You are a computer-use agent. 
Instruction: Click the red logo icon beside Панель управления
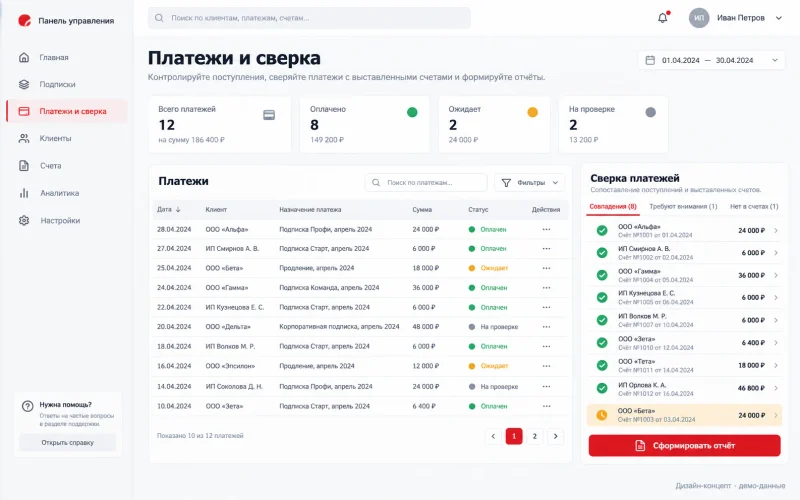[24, 20]
